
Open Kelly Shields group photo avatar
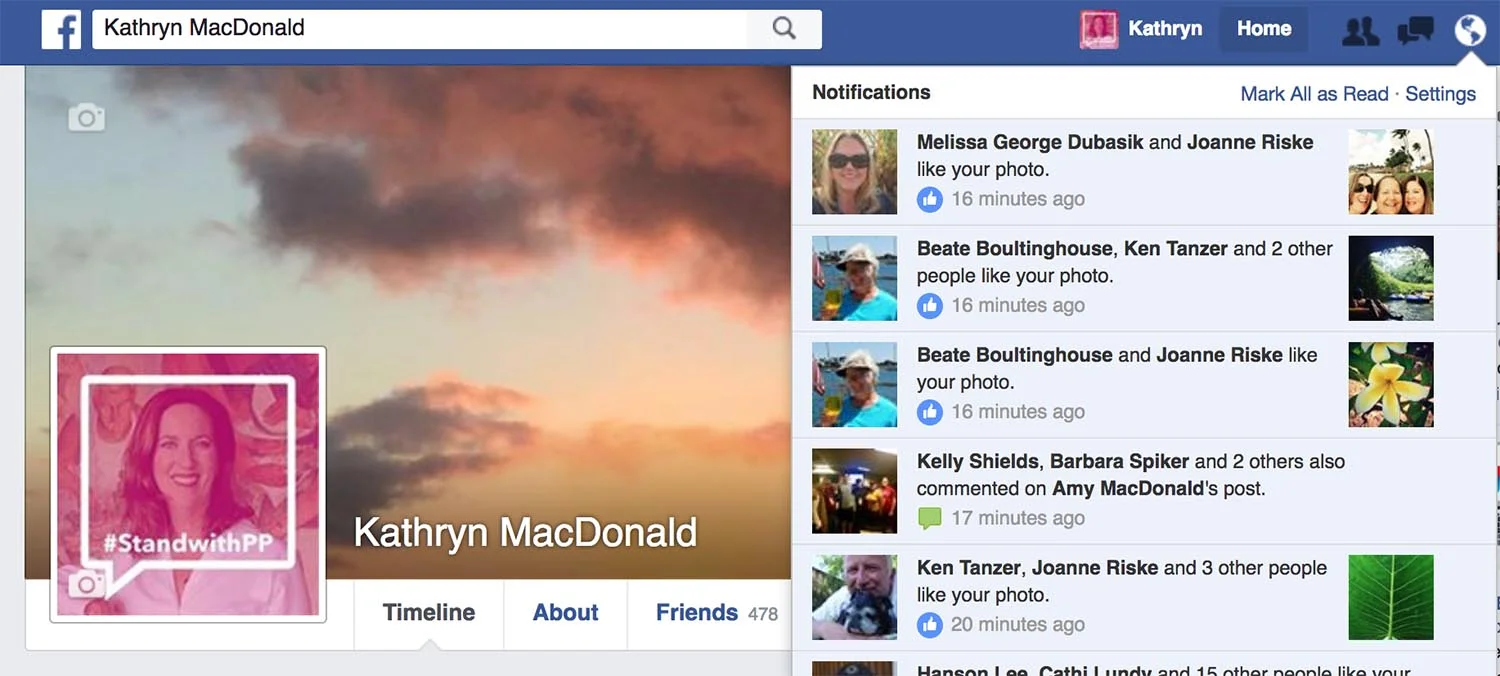(854, 491)
